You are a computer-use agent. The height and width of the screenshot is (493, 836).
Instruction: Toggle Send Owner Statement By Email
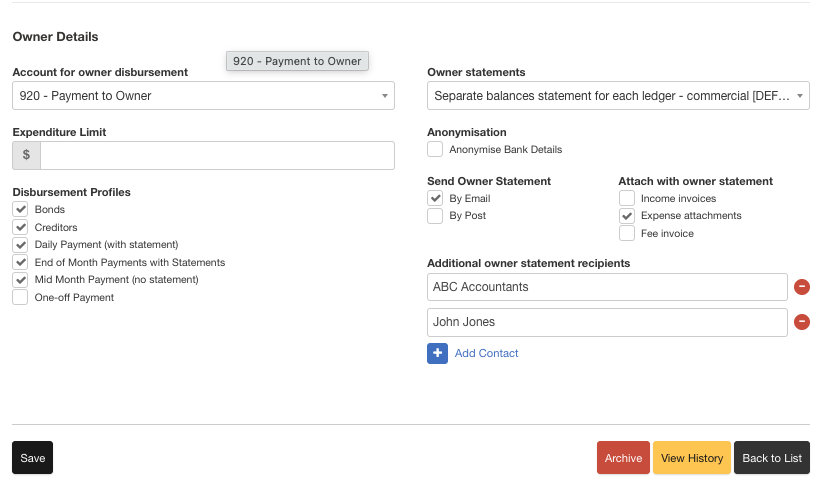435,198
